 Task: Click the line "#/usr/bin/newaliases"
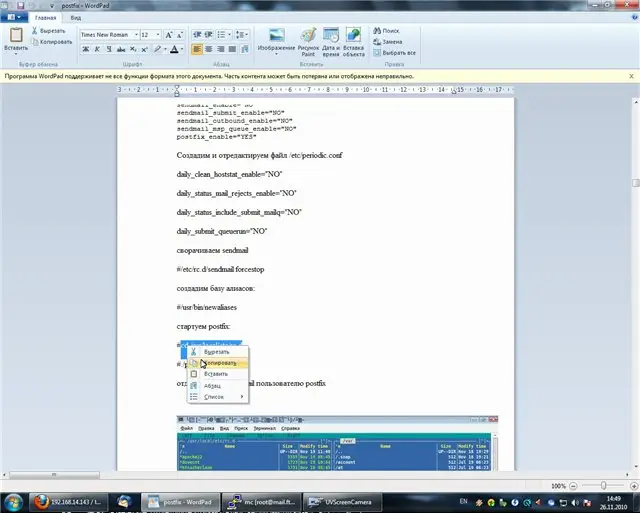pos(207,307)
